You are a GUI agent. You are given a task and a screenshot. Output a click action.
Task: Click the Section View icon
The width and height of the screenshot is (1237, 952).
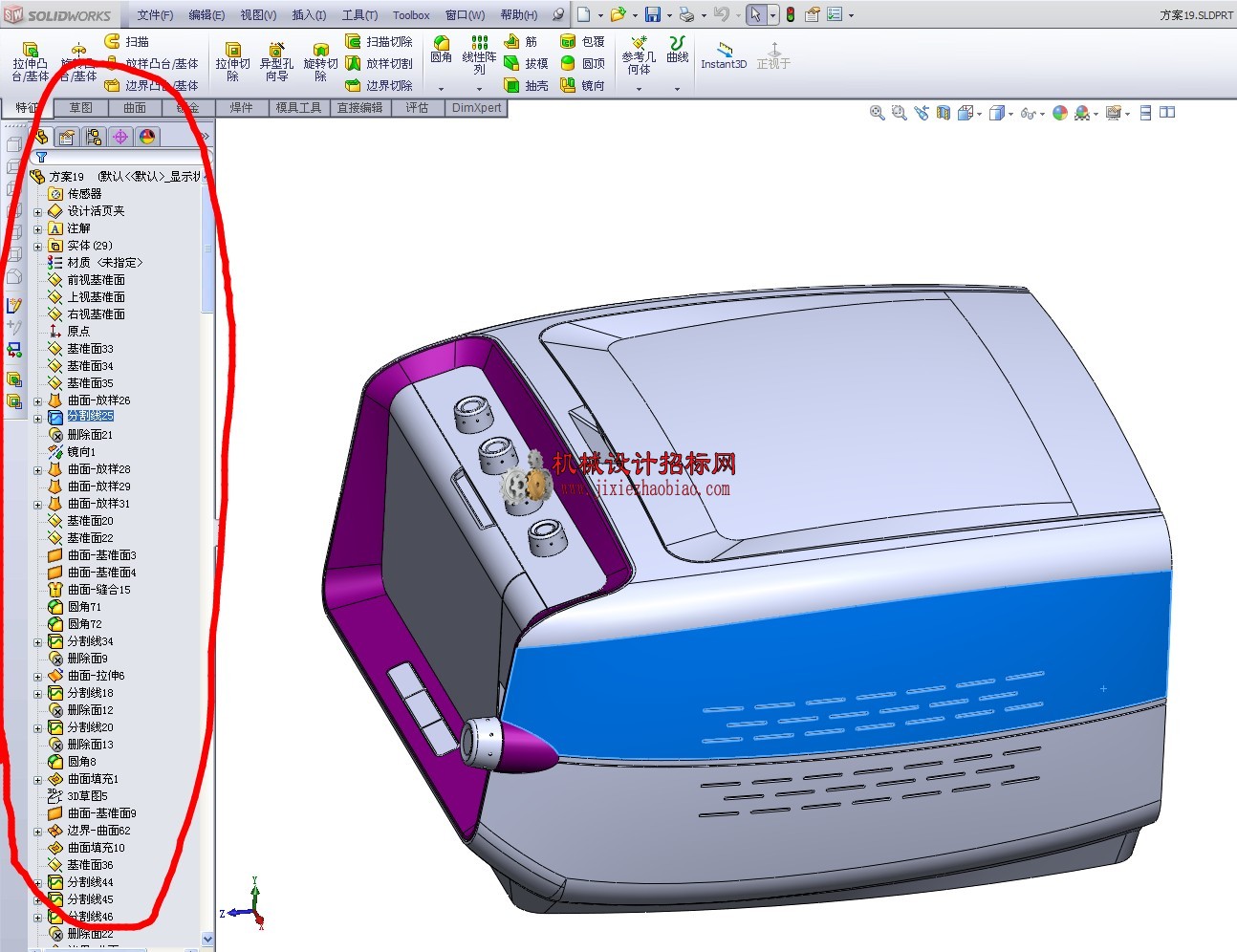[x=943, y=113]
